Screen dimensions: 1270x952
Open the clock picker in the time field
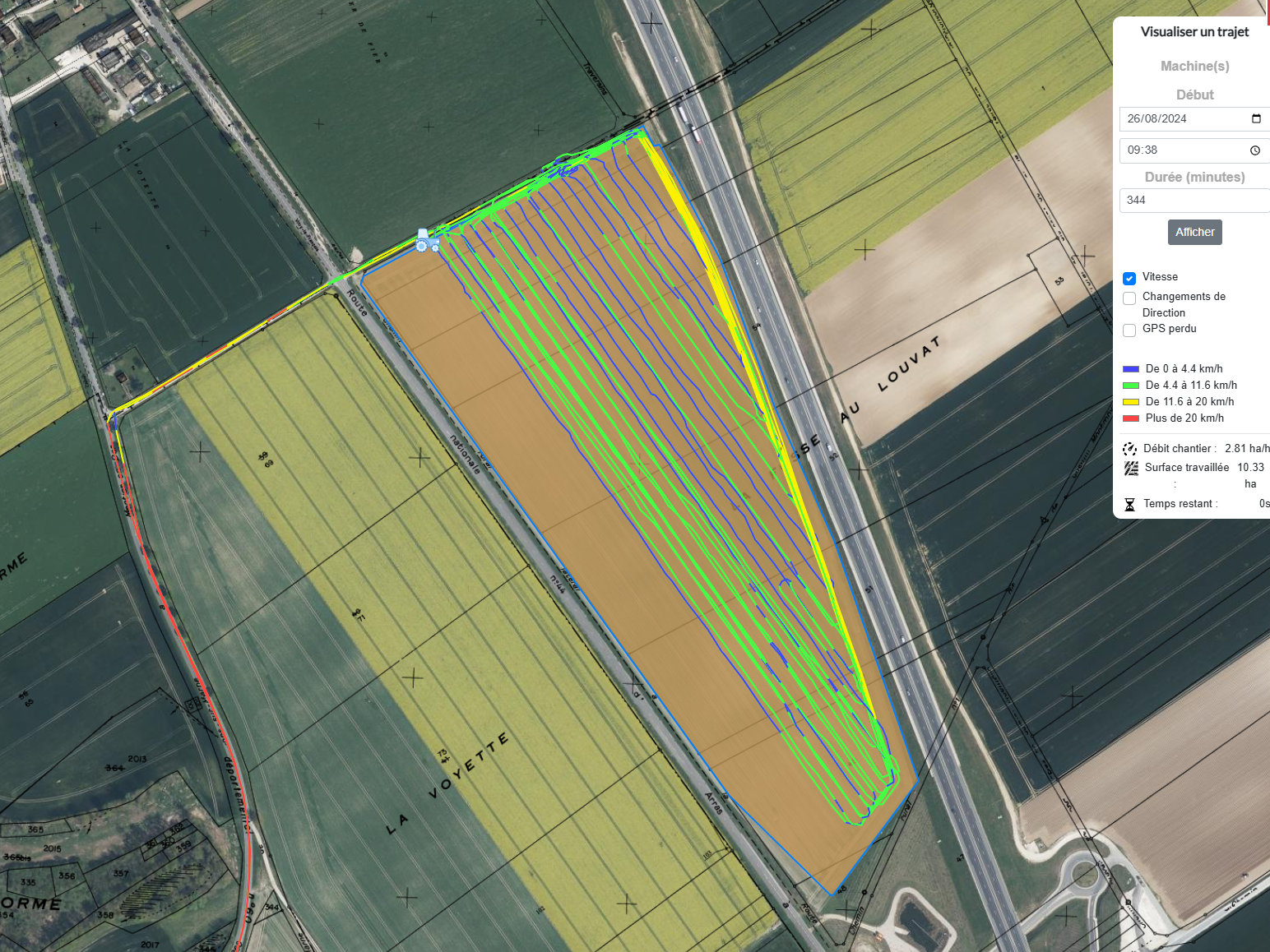pyautogui.click(x=1255, y=150)
